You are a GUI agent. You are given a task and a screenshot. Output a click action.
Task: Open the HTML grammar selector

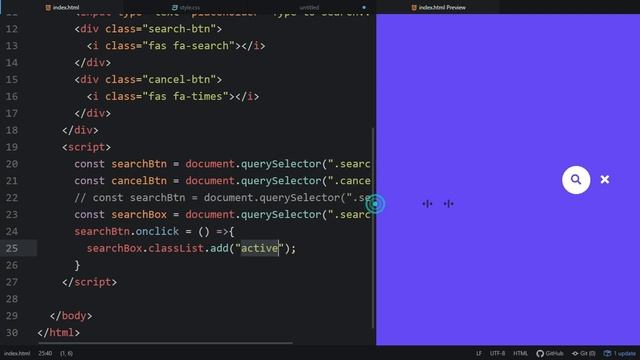click(x=520, y=353)
